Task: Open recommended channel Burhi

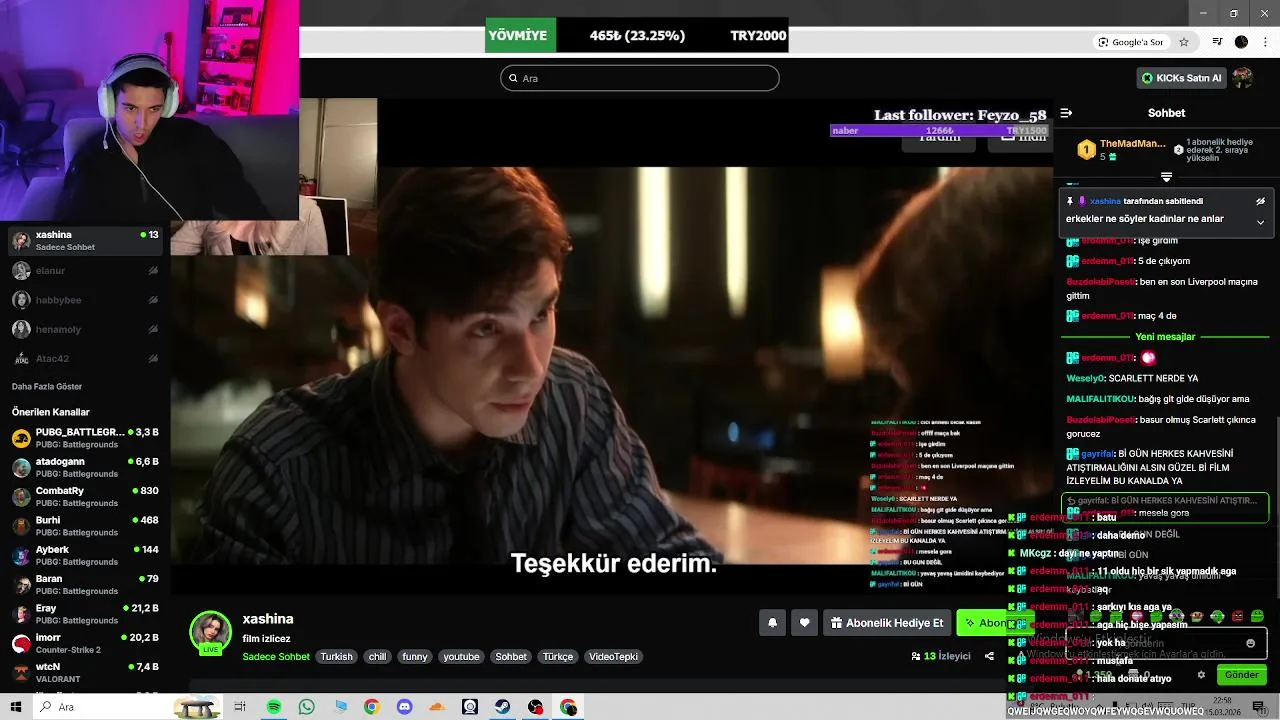Action: (x=85, y=526)
